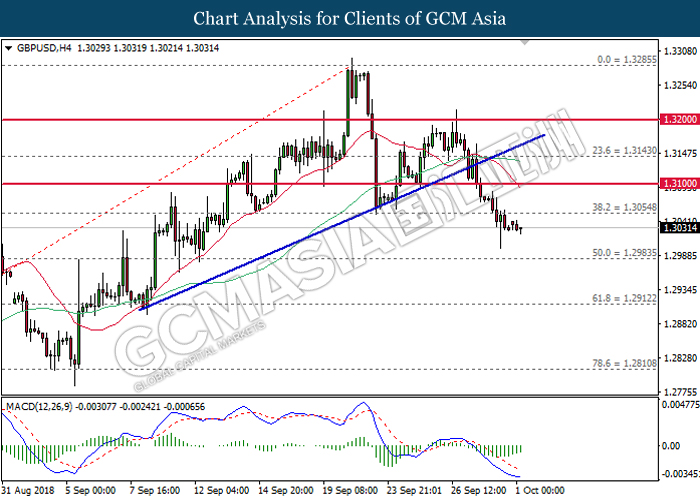Viewport: 700px width, 500px height.
Task: Click the '23.6 = 1.31430' Fibonacci label
Action: tap(625, 151)
